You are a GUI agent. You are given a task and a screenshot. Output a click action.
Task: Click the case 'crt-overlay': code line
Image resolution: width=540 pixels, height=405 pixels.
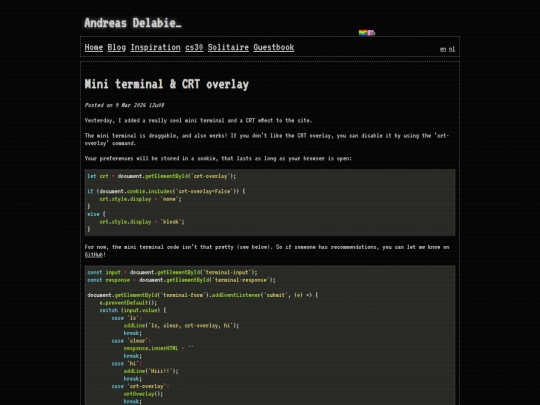[x=141, y=386]
